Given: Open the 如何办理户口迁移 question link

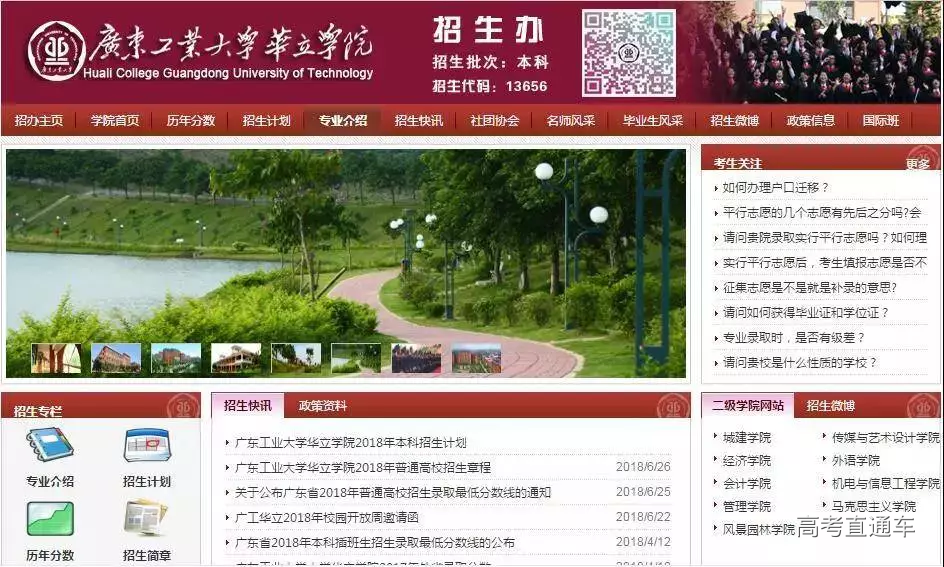Looking at the screenshot, I should [776, 187].
